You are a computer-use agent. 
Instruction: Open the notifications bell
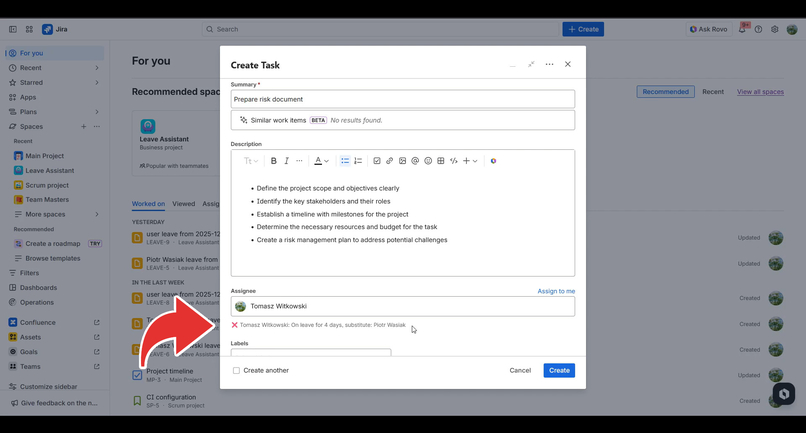pyautogui.click(x=742, y=29)
